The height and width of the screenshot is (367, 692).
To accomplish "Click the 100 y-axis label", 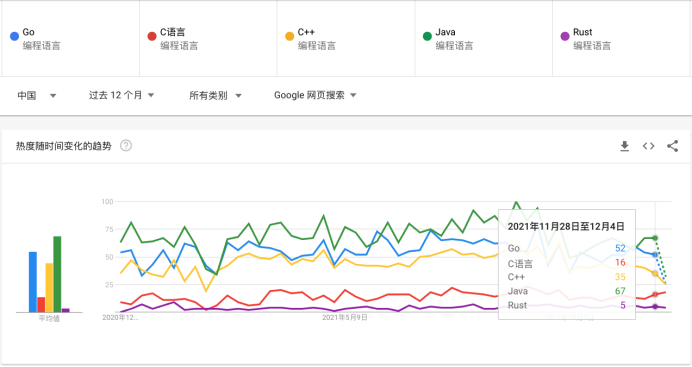I will [x=107, y=202].
